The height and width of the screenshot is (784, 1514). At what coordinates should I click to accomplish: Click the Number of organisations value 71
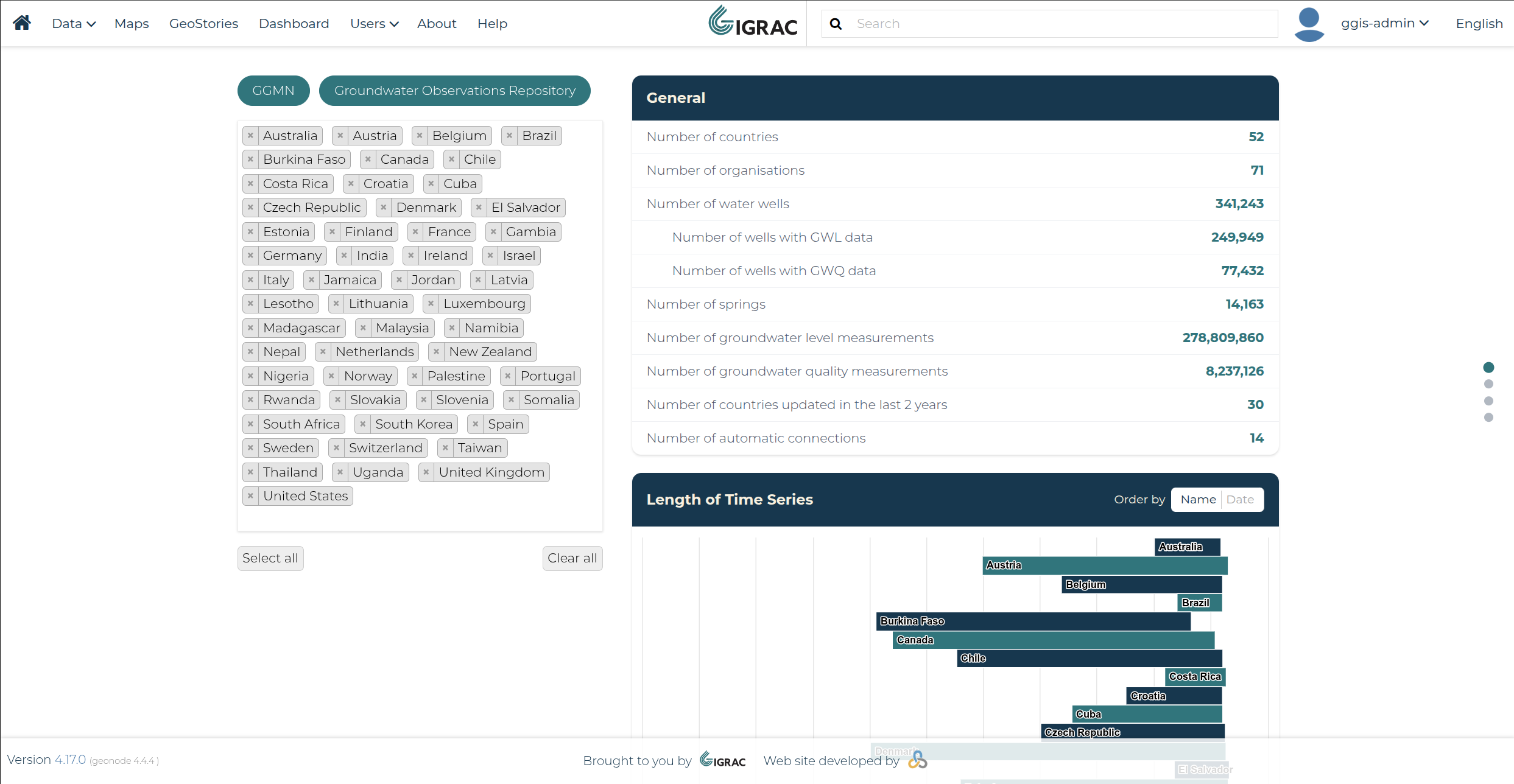pos(1257,170)
